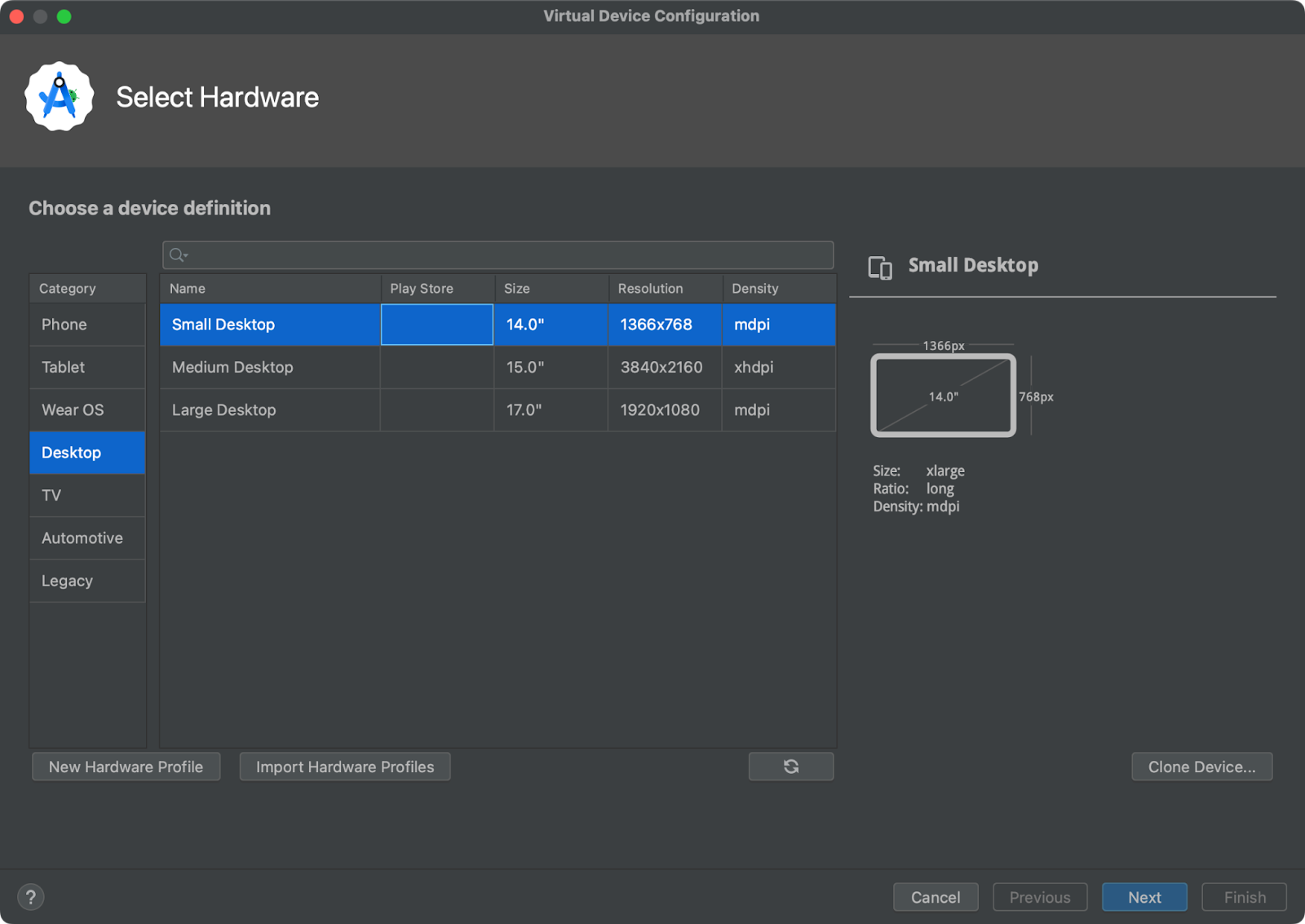Screen dimensions: 1305x924
Task: Select the Legacy category
Action: coord(65,581)
